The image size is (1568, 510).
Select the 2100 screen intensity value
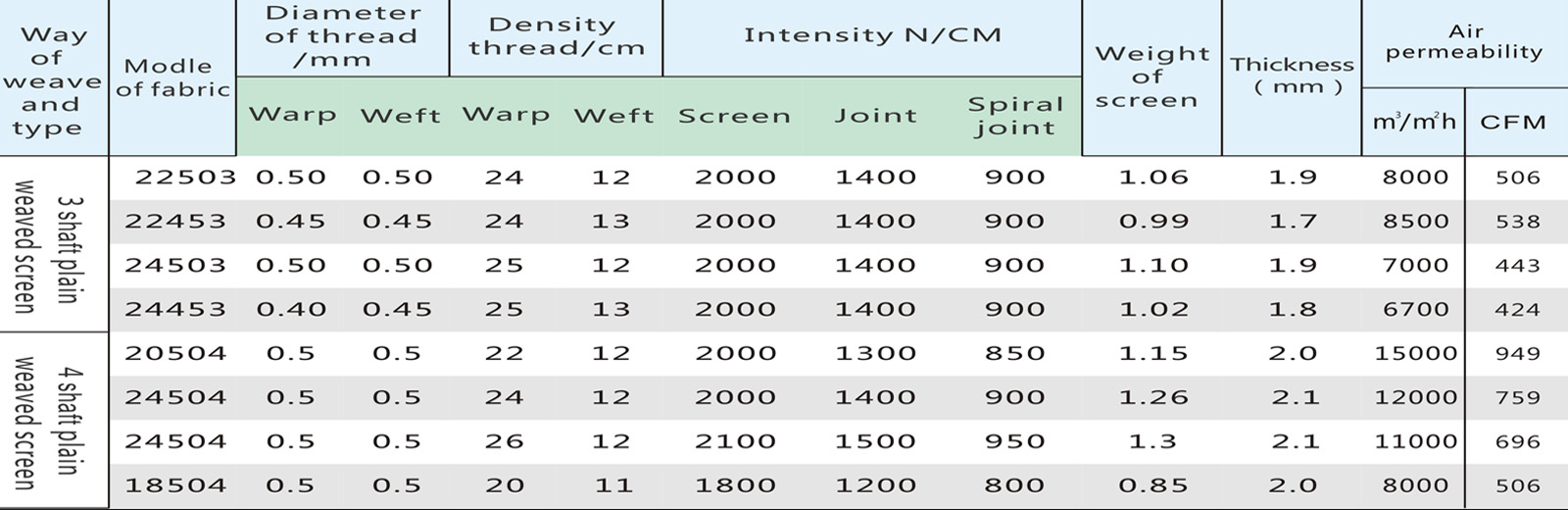735,441
